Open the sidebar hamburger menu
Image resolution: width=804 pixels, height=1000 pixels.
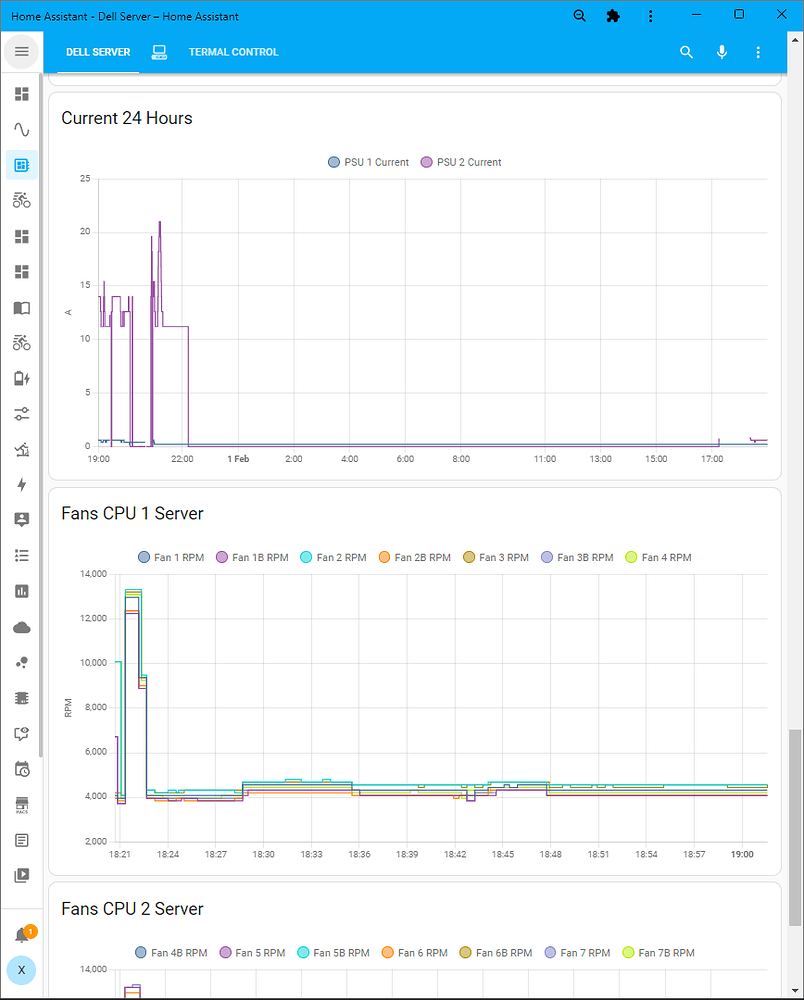[x=21, y=51]
